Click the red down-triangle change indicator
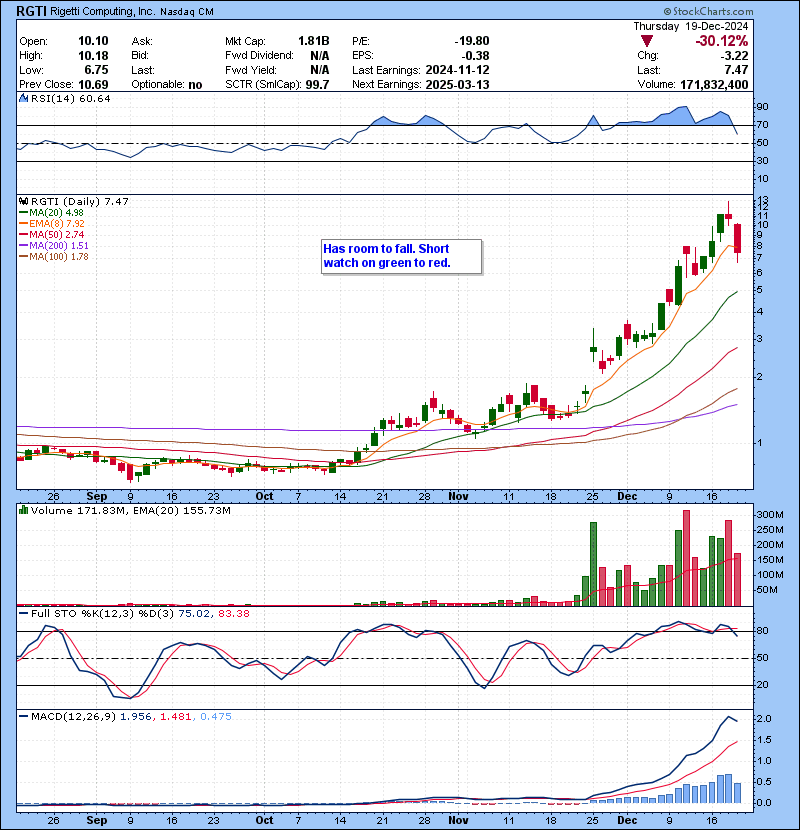The width and height of the screenshot is (800, 830). pos(646,41)
